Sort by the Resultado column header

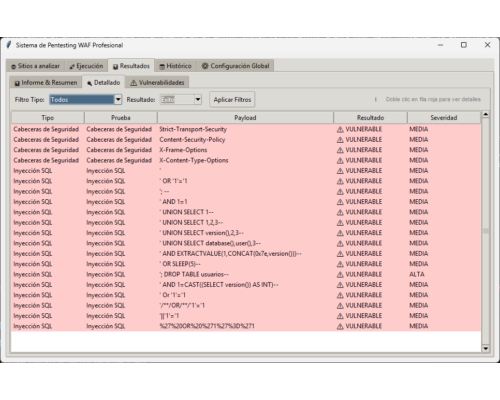370,118
